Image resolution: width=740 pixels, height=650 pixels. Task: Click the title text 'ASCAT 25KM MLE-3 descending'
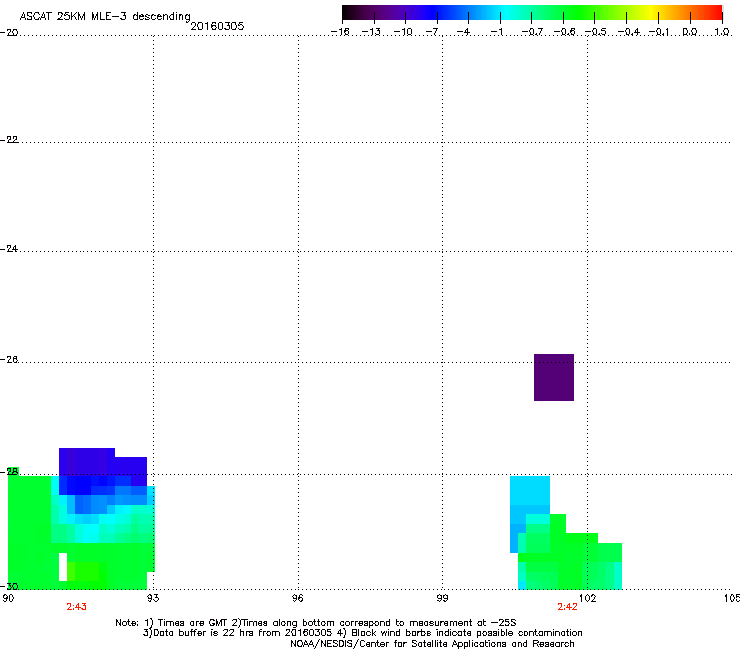point(105,17)
